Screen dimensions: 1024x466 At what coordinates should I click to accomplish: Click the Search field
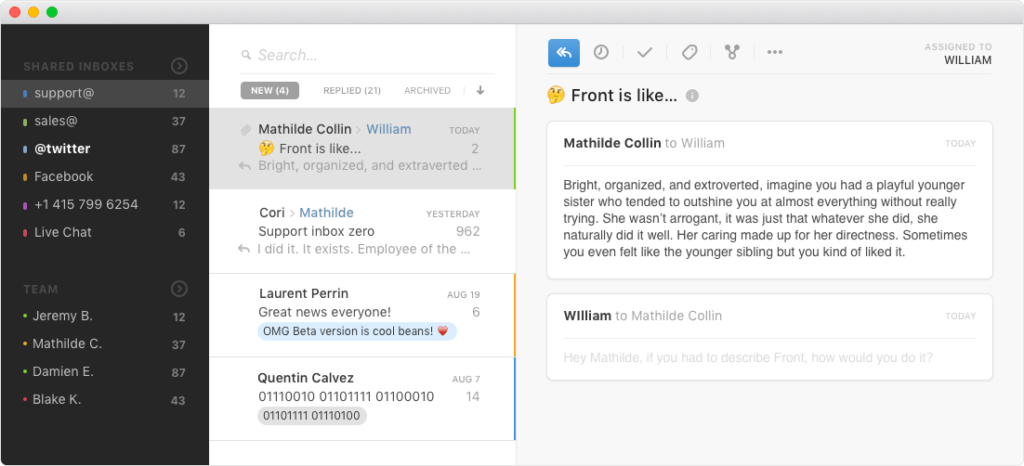point(368,55)
